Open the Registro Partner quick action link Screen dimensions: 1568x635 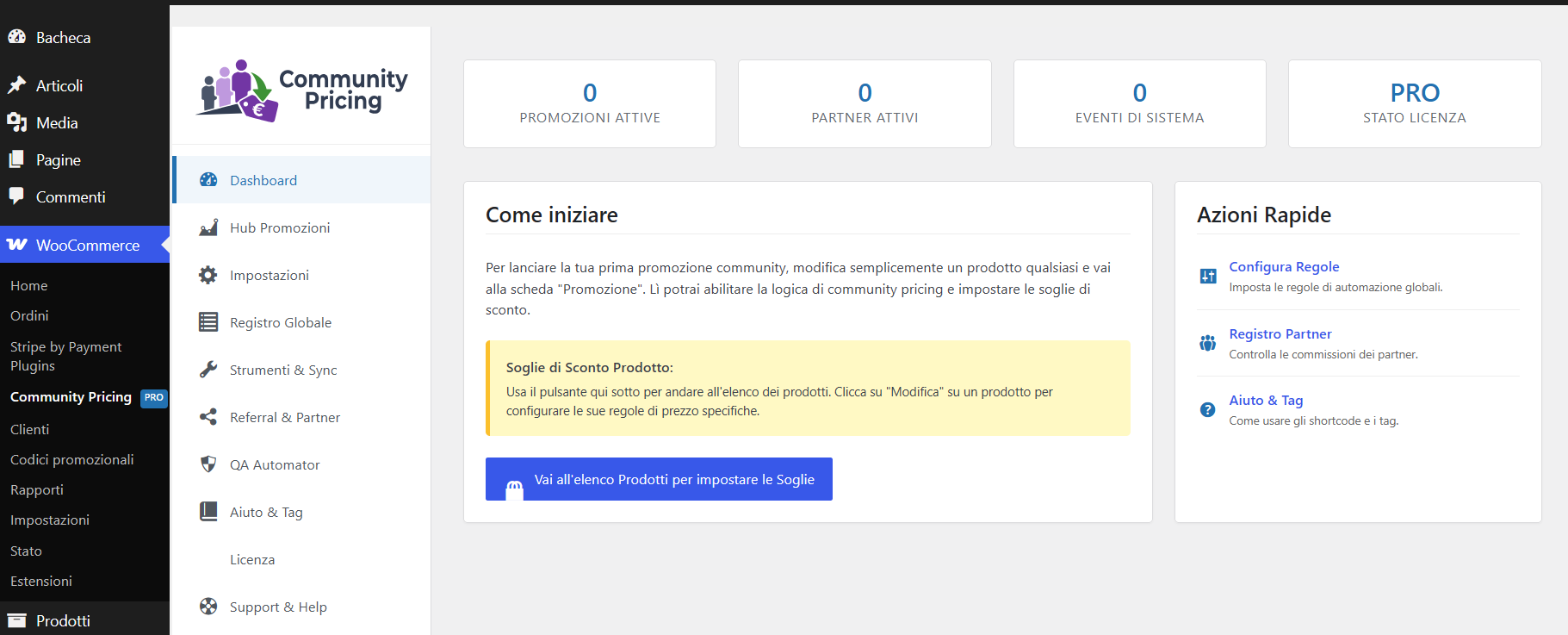(1280, 334)
